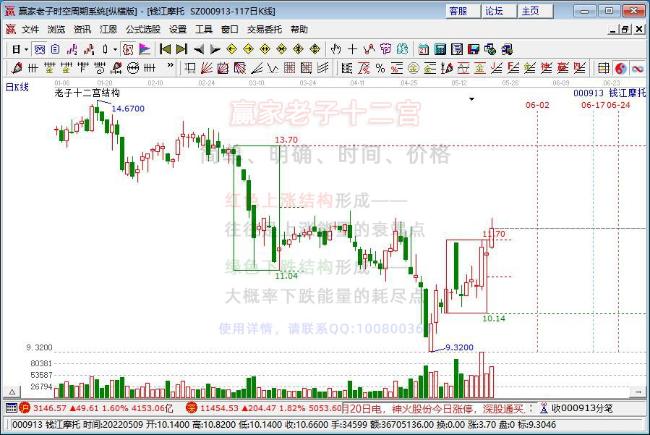
Task: Toggle the pressed chart view button
Action: pyautogui.click(x=40, y=49)
